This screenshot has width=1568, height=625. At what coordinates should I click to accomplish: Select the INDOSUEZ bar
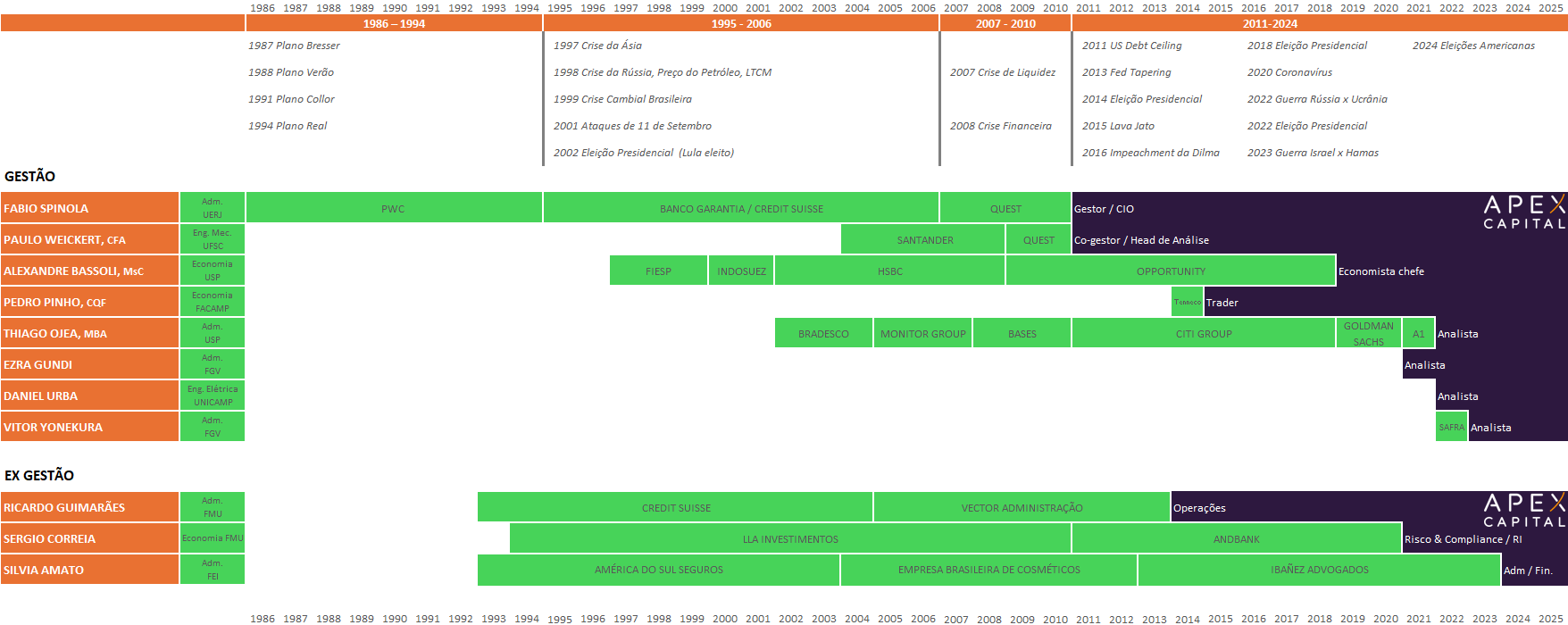[x=741, y=271]
